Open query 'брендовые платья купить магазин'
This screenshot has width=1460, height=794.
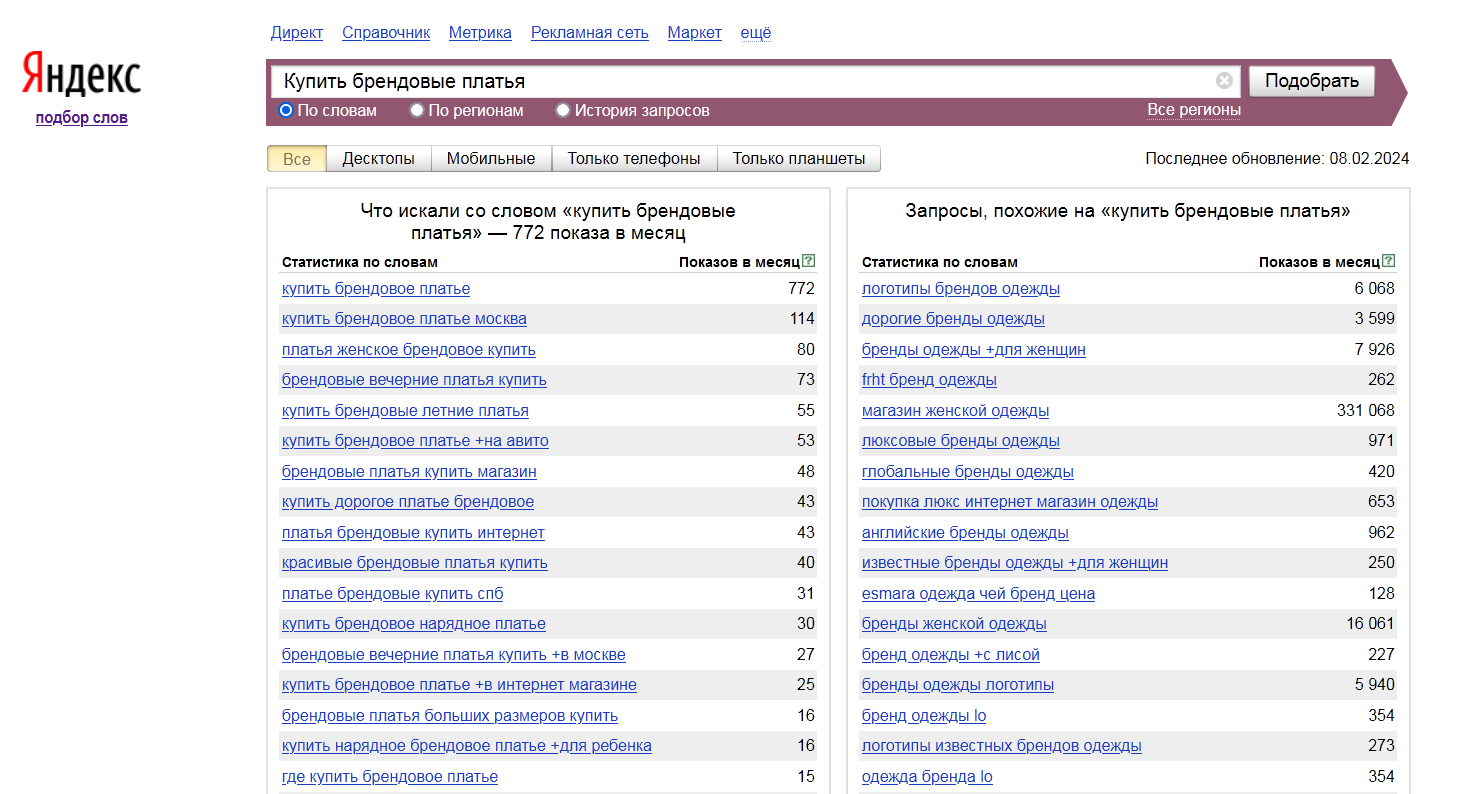[409, 472]
